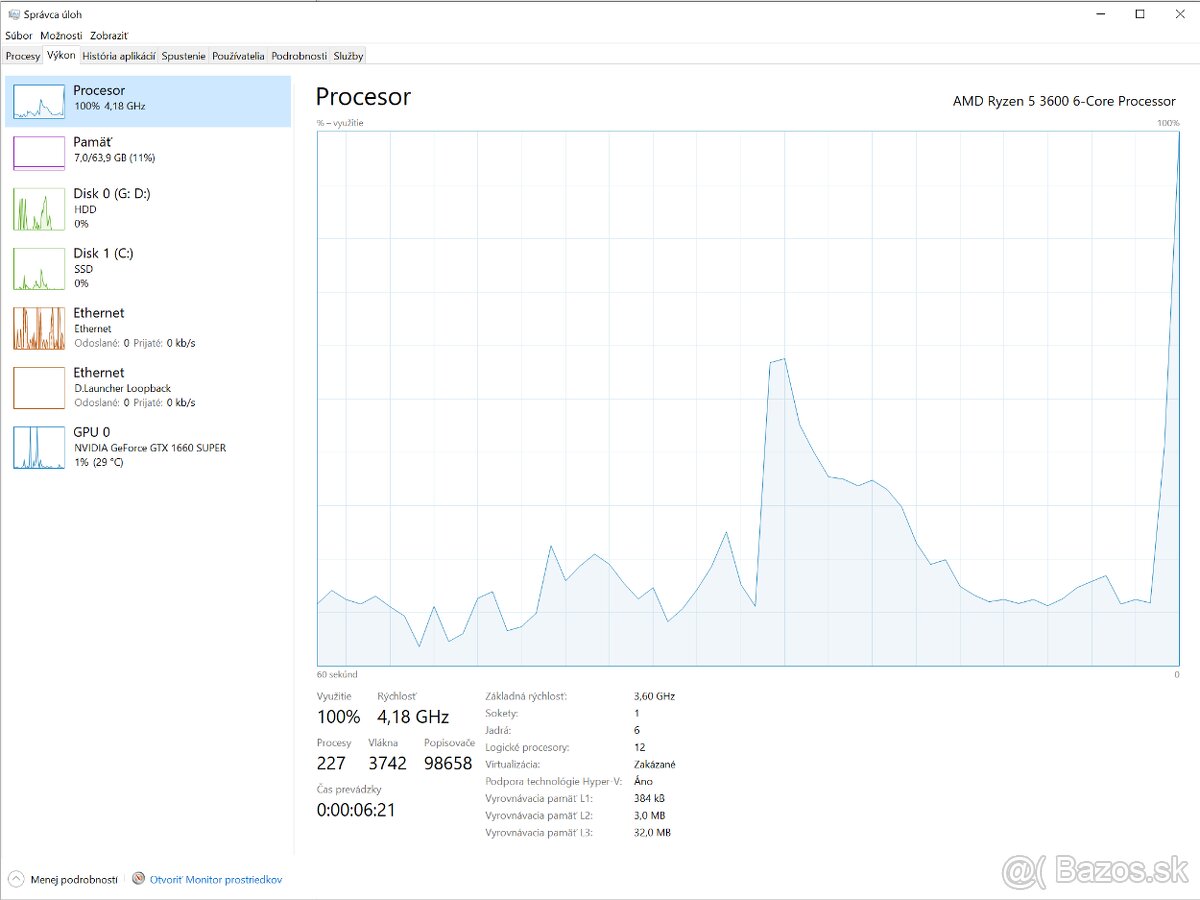1200x900 pixels.
Task: Open the Zobraziť menu
Action: pos(109,35)
